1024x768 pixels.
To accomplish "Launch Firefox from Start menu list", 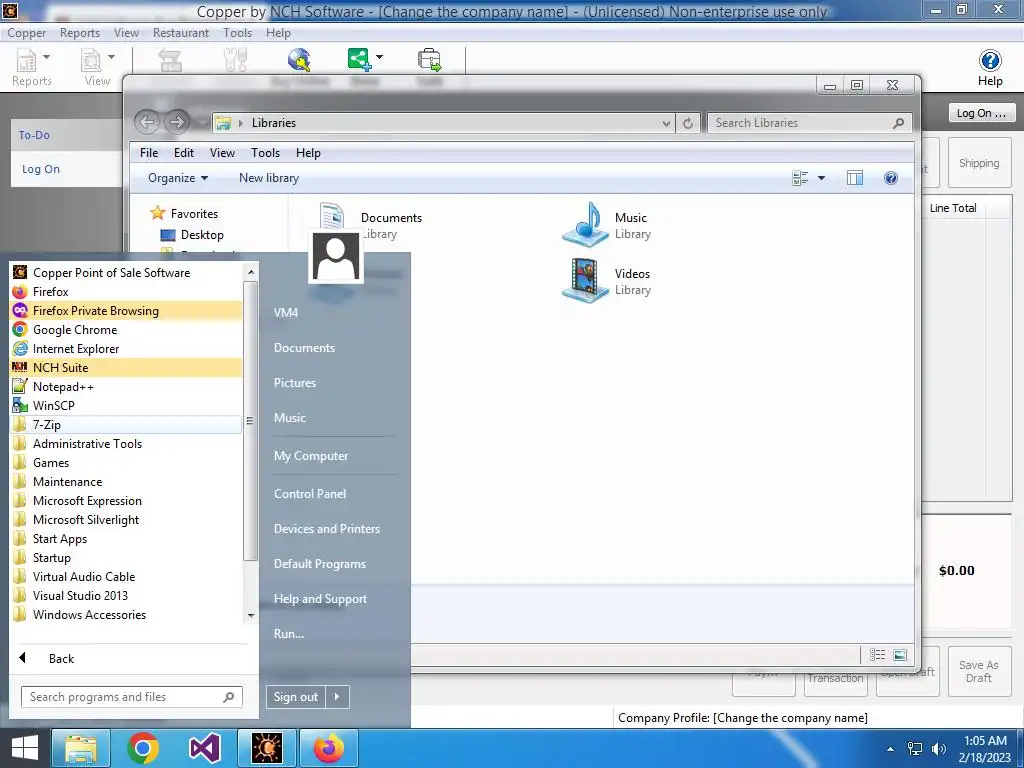I will click(126, 291).
